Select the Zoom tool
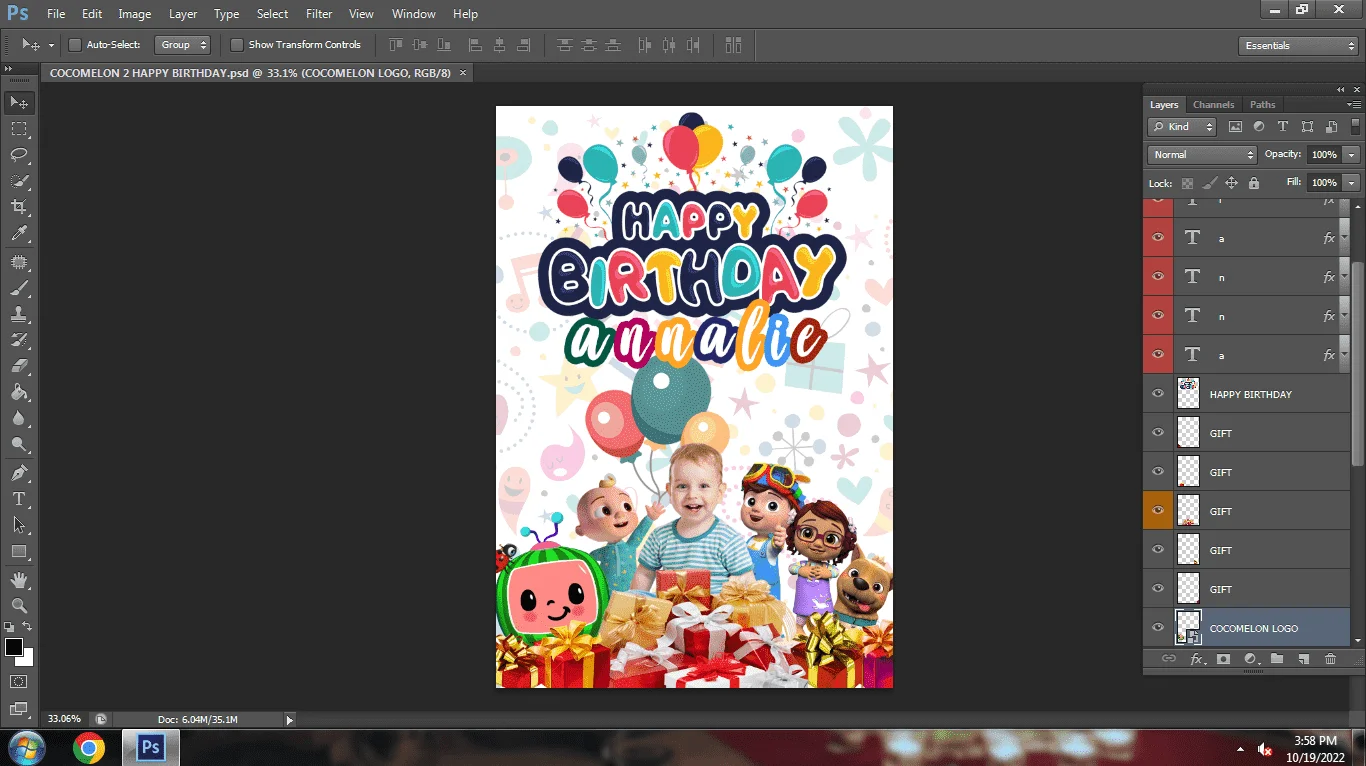 (x=19, y=606)
